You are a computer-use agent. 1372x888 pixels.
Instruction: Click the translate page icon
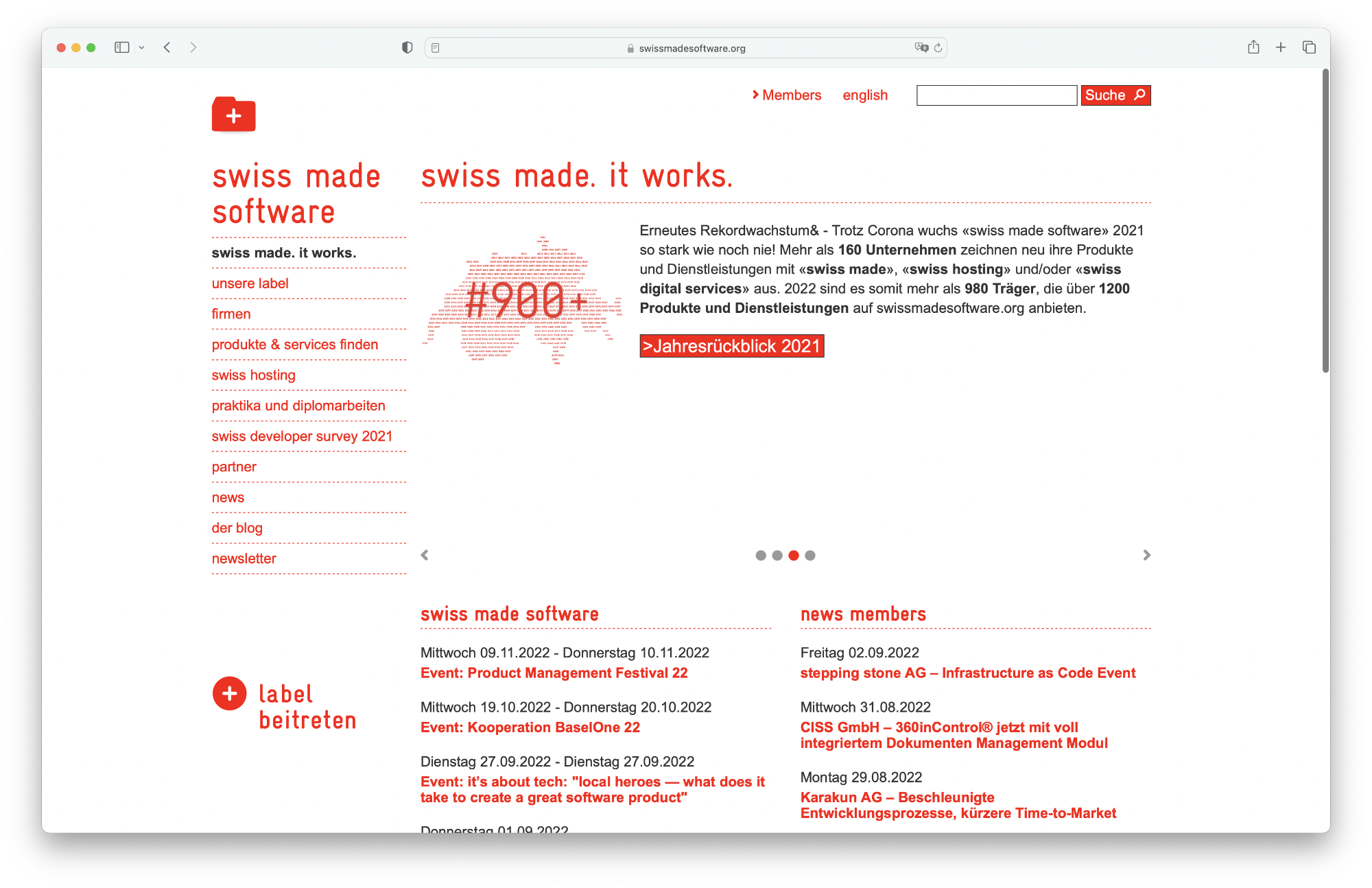pos(921,47)
